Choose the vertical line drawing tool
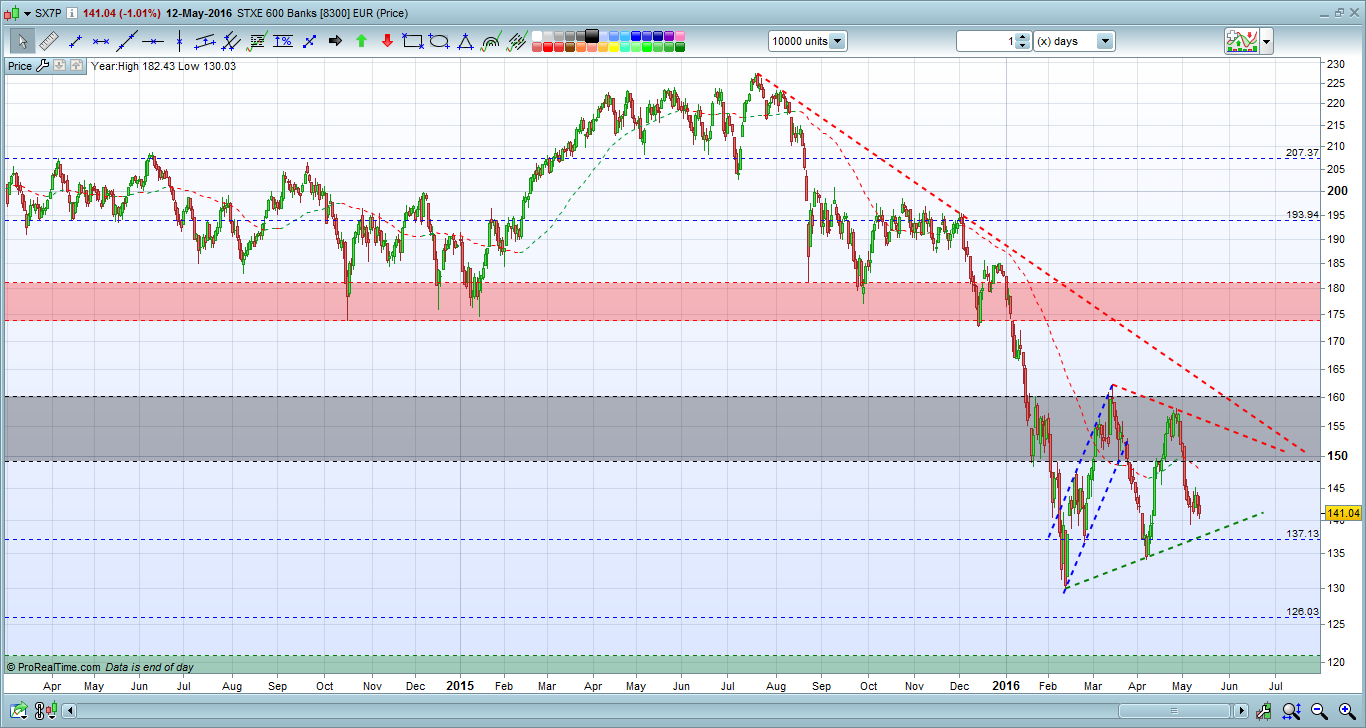Viewport: 1366px width, 728px height. pyautogui.click(x=179, y=41)
